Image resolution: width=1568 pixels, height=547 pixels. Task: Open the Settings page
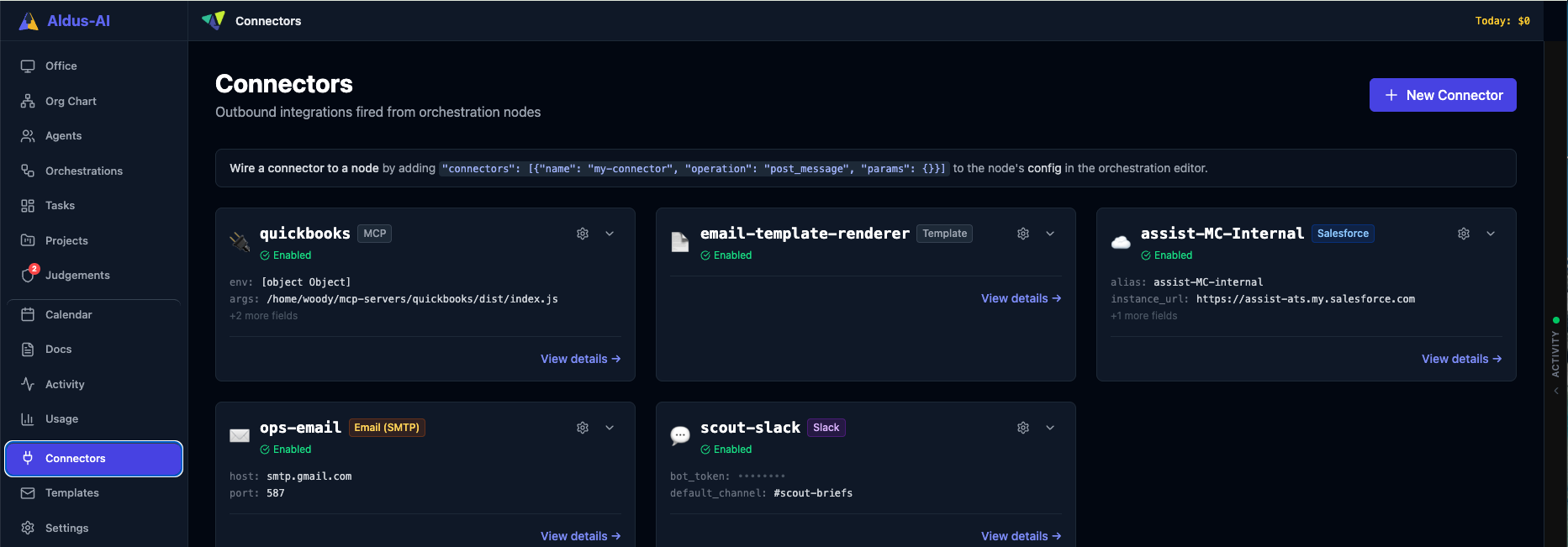coord(93,528)
